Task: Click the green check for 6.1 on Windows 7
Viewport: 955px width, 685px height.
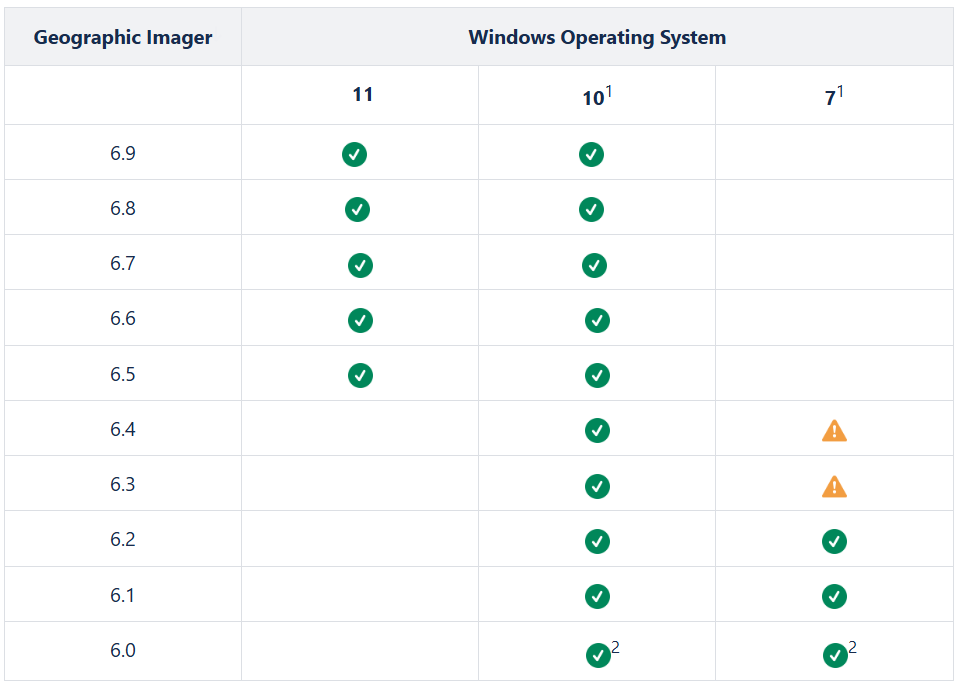Action: (834, 597)
